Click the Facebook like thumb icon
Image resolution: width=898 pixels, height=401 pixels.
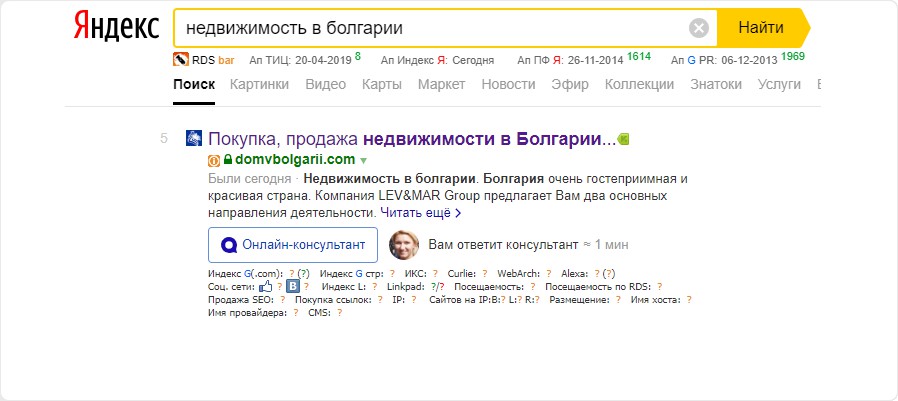[x=266, y=286]
